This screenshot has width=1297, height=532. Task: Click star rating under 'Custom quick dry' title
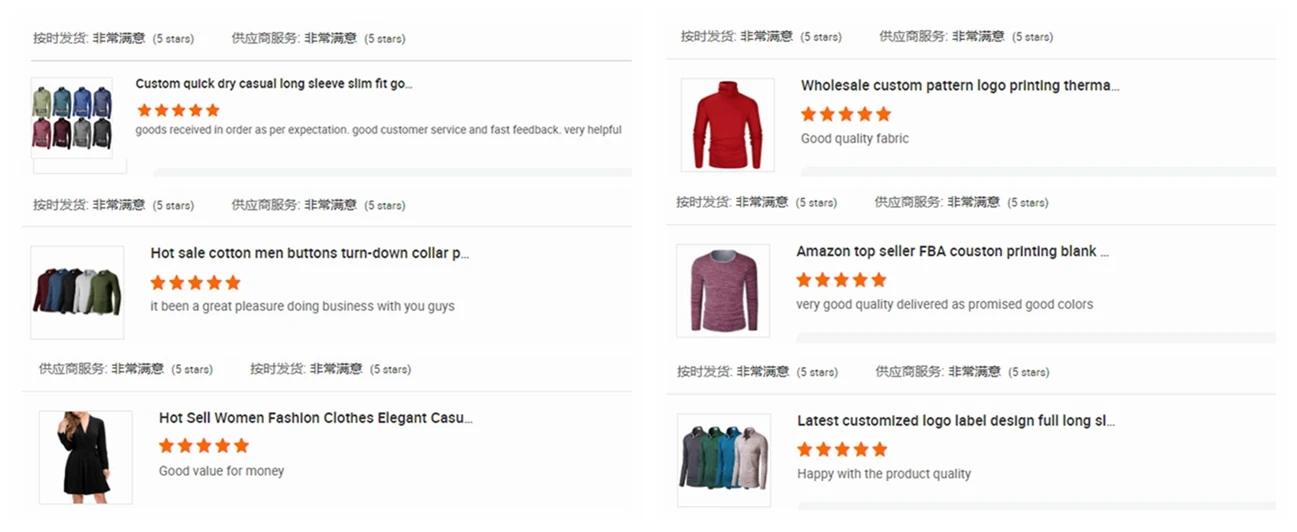(178, 110)
